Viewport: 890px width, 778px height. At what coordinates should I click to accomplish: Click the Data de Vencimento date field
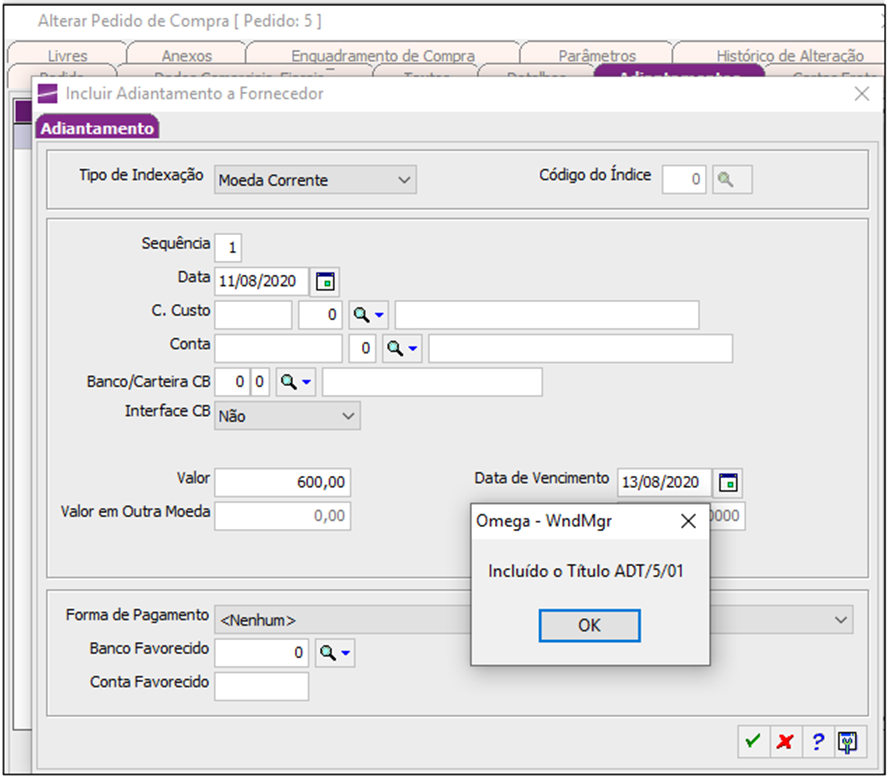(664, 482)
